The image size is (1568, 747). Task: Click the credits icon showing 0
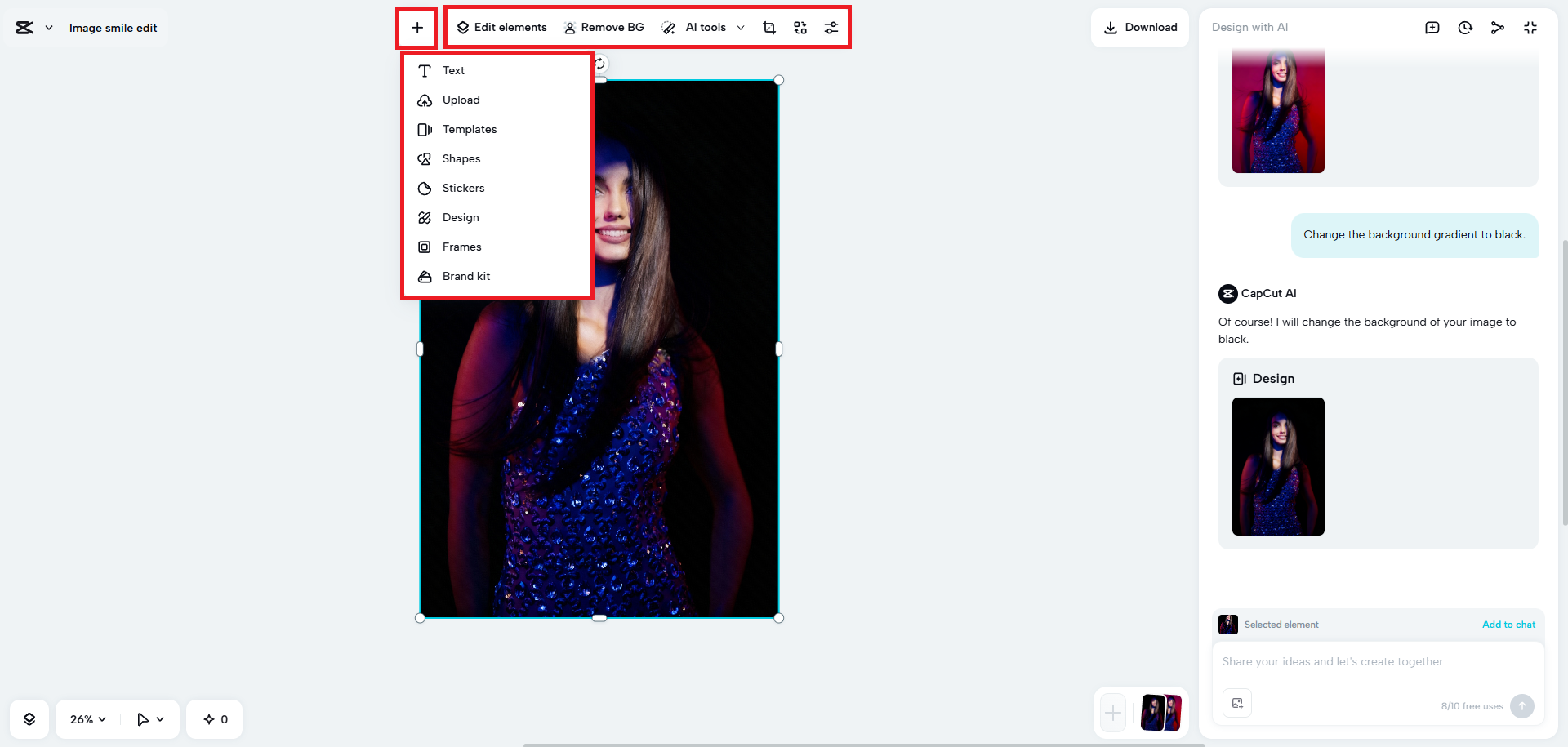[x=214, y=718]
